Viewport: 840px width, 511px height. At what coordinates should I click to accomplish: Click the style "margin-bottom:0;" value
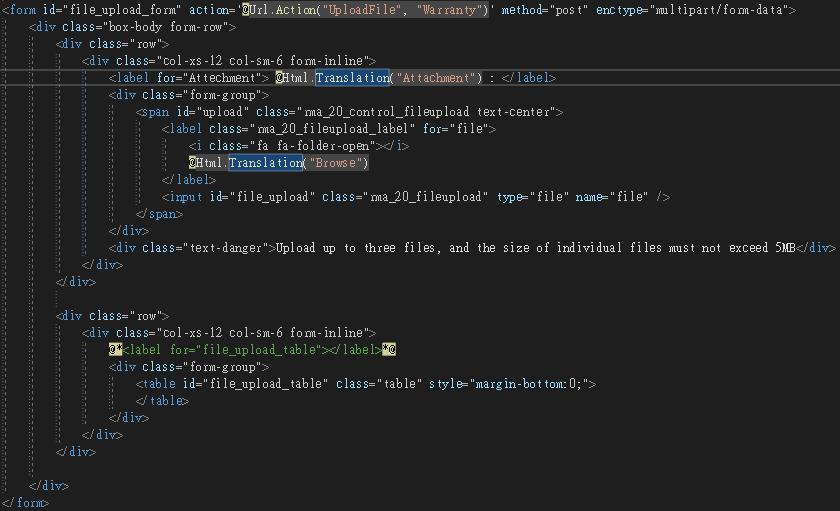[528, 384]
